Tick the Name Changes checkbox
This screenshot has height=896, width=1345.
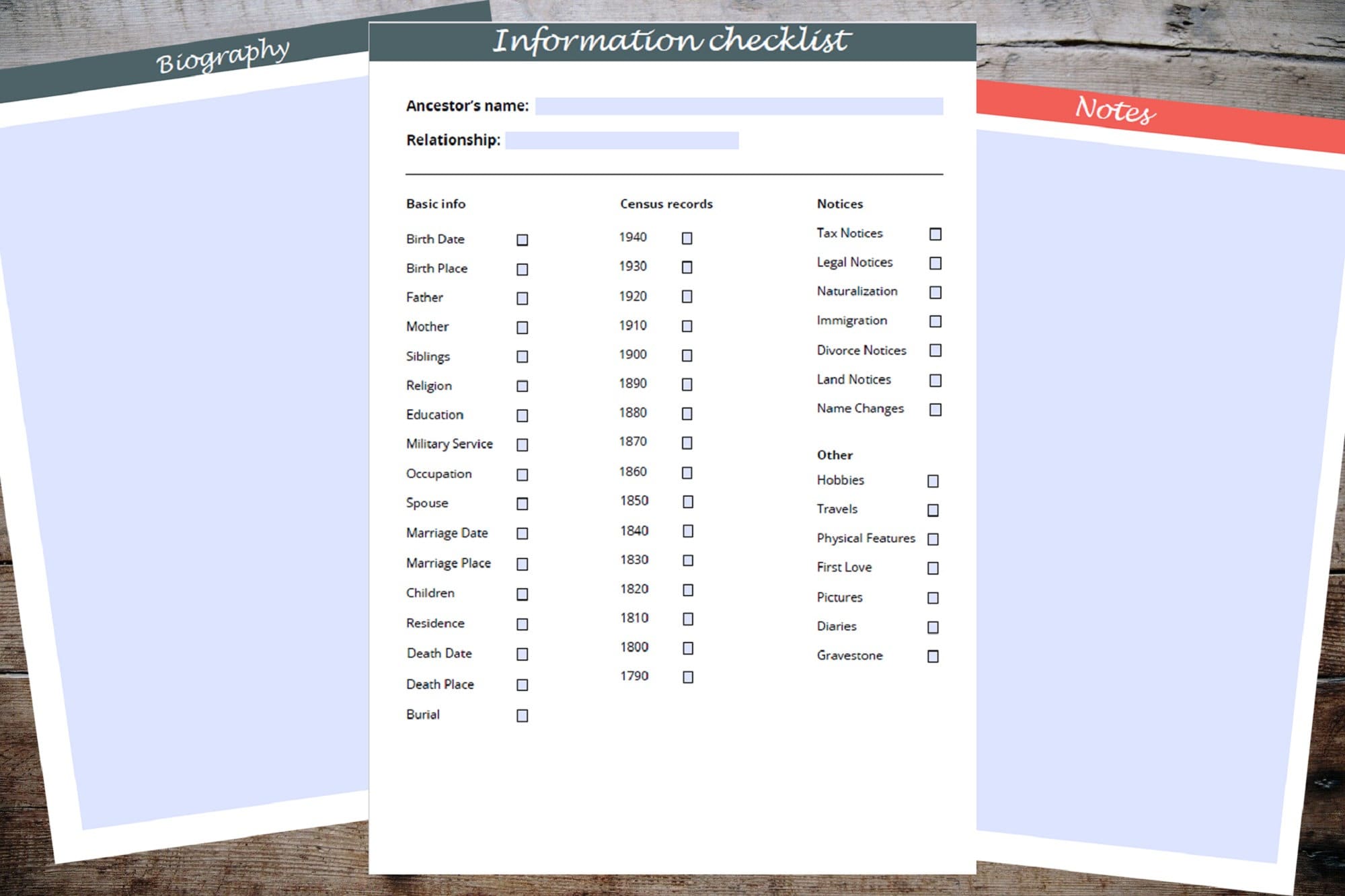(936, 408)
